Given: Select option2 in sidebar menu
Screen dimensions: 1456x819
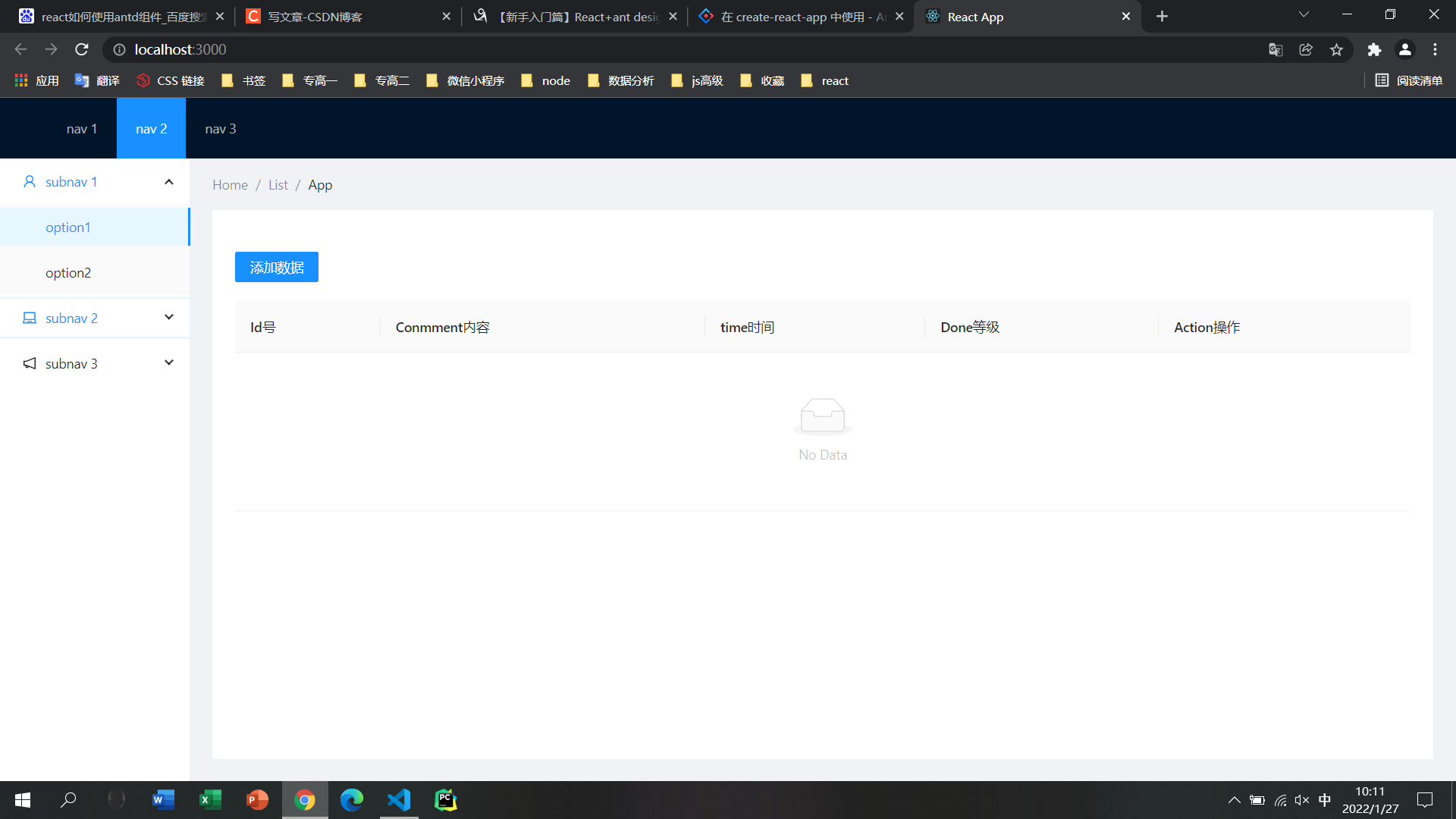Looking at the screenshot, I should click(68, 273).
